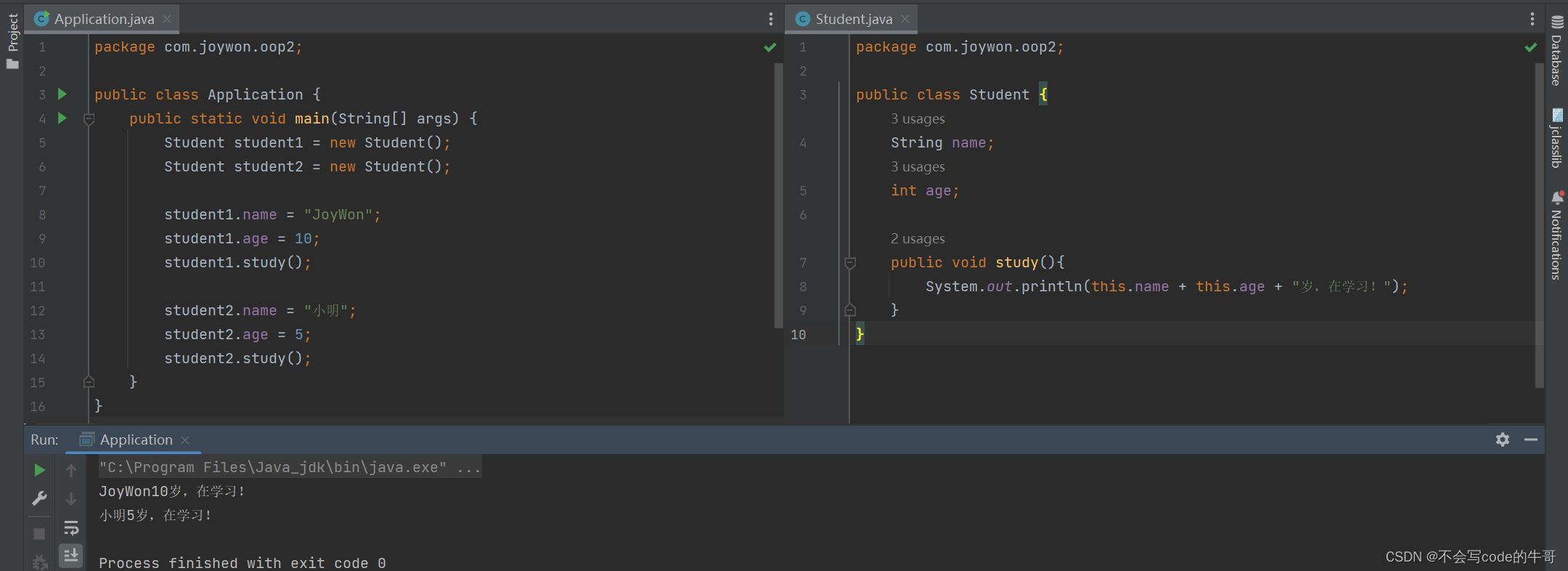The height and width of the screenshot is (571, 1568).
Task: Switch to the Student.java tab
Action: tap(853, 19)
